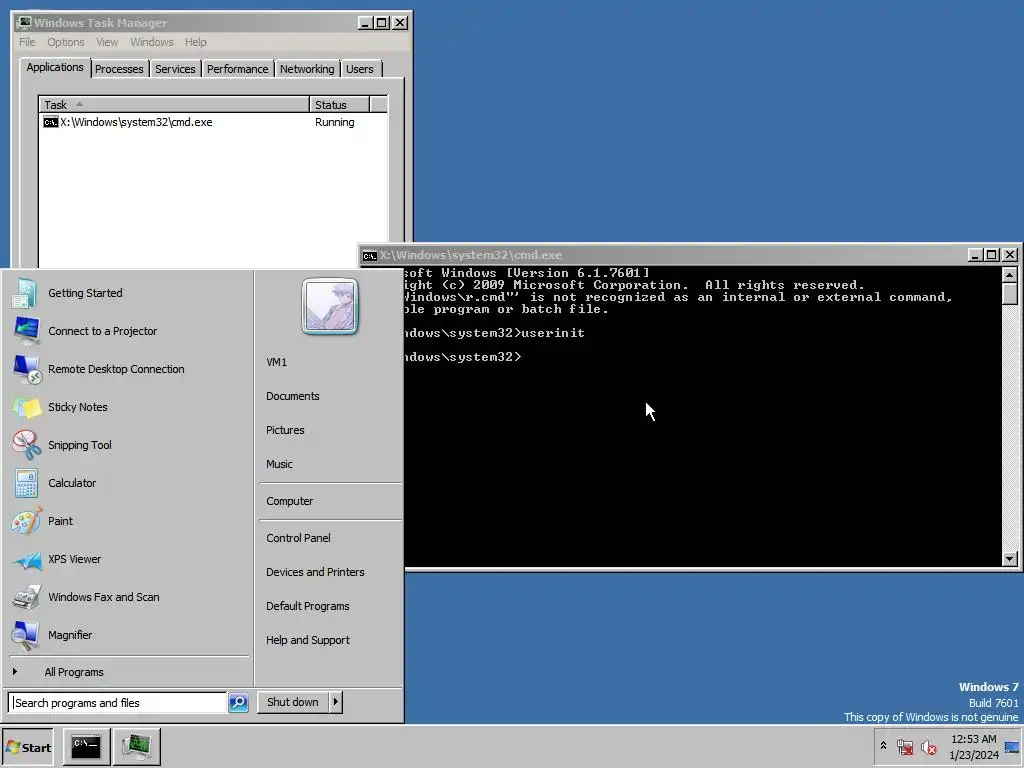Close the Task Manager window
This screenshot has width=1024, height=768.
pyautogui.click(x=400, y=23)
